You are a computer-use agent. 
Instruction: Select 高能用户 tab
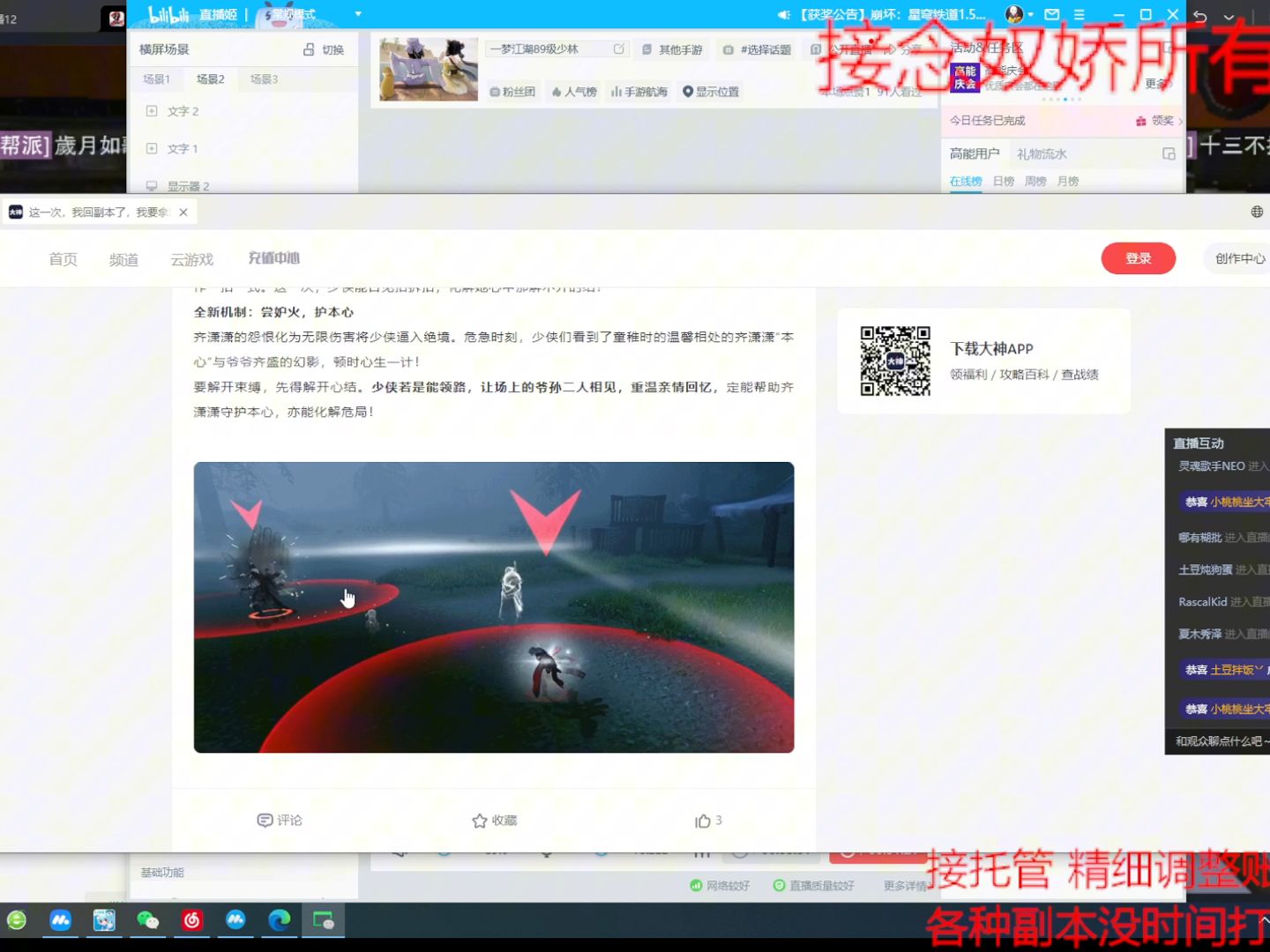coord(975,154)
